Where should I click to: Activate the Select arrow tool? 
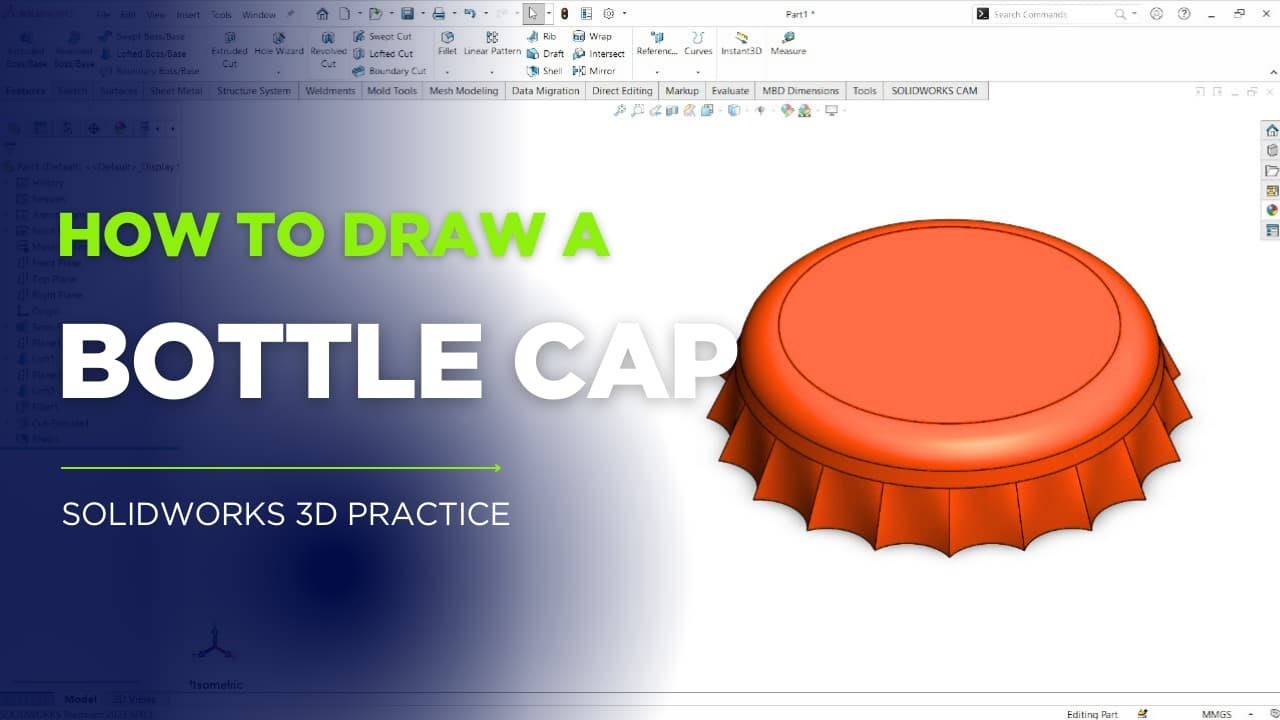coord(533,14)
